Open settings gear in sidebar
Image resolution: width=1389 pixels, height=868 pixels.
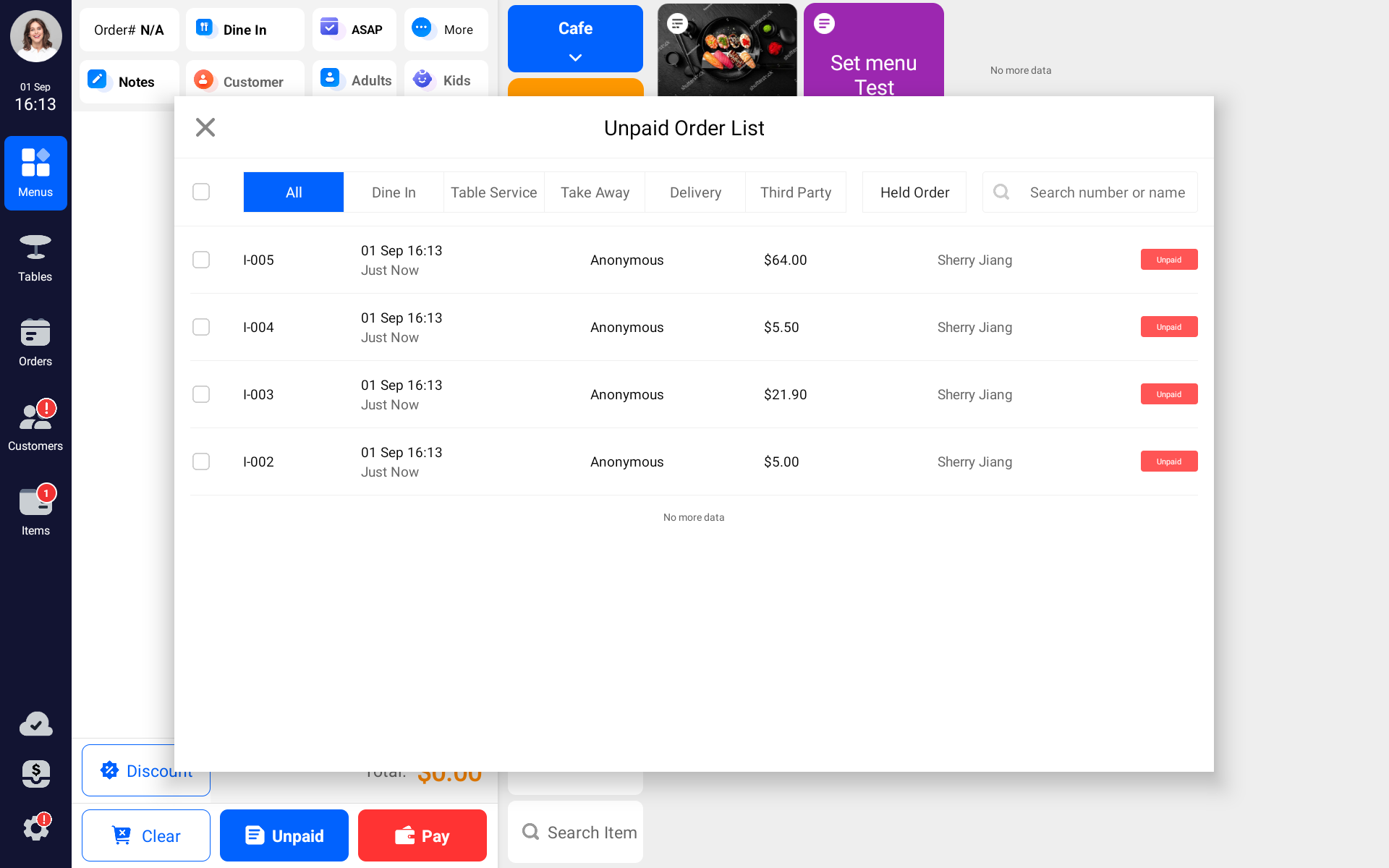35,827
